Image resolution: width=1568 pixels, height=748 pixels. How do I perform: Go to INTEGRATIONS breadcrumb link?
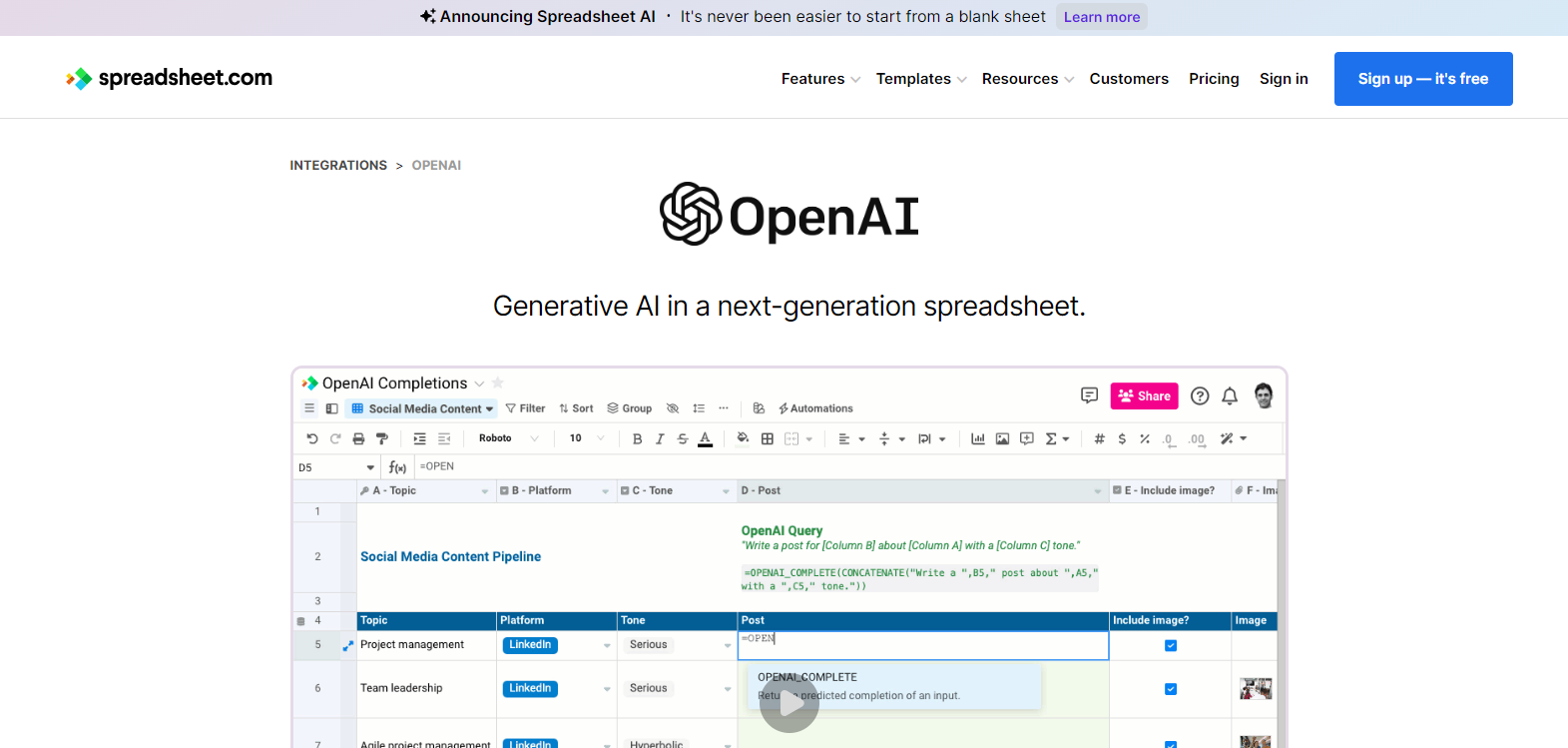[x=338, y=166]
